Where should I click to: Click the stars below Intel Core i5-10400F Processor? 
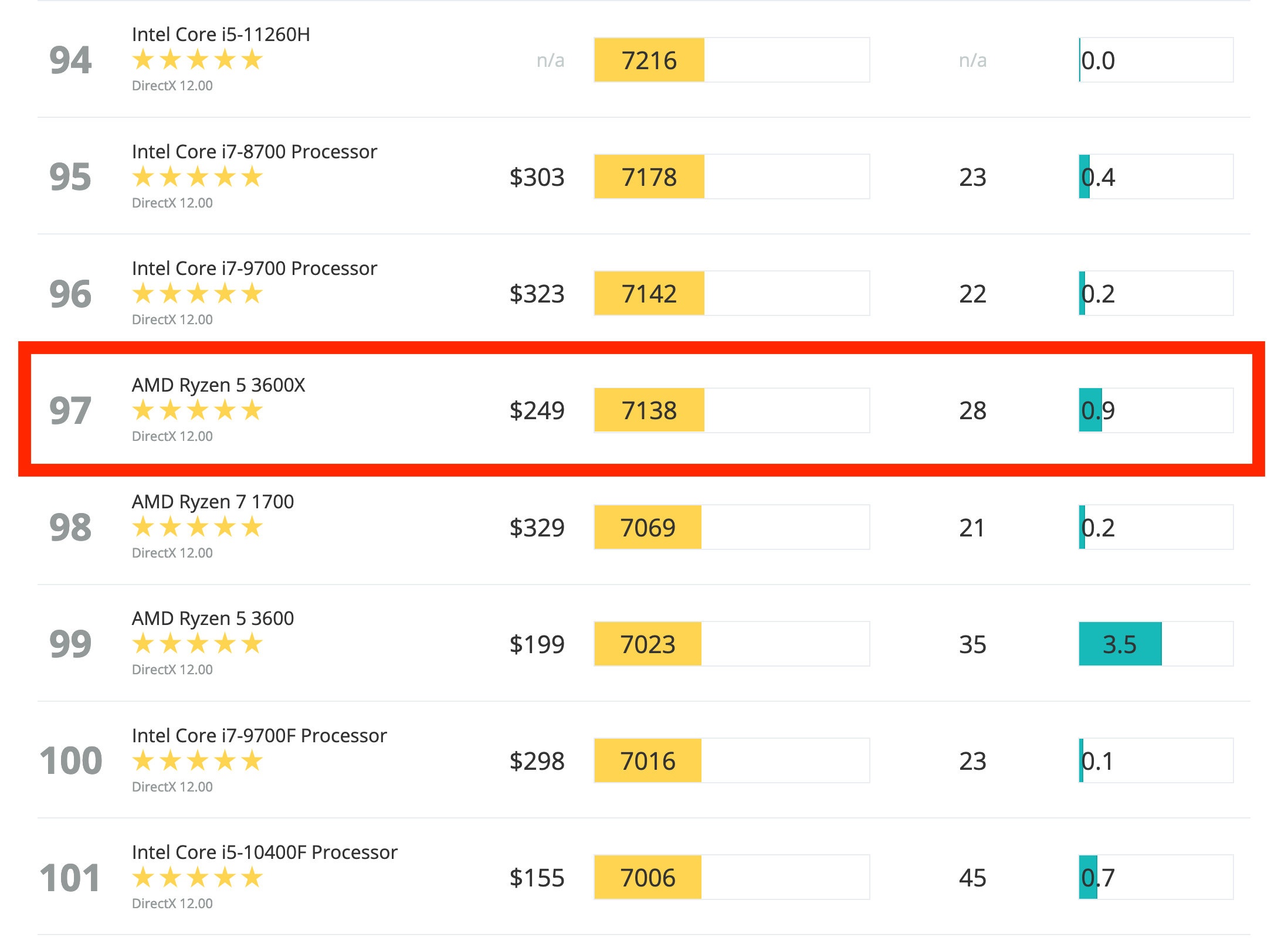pos(197,878)
